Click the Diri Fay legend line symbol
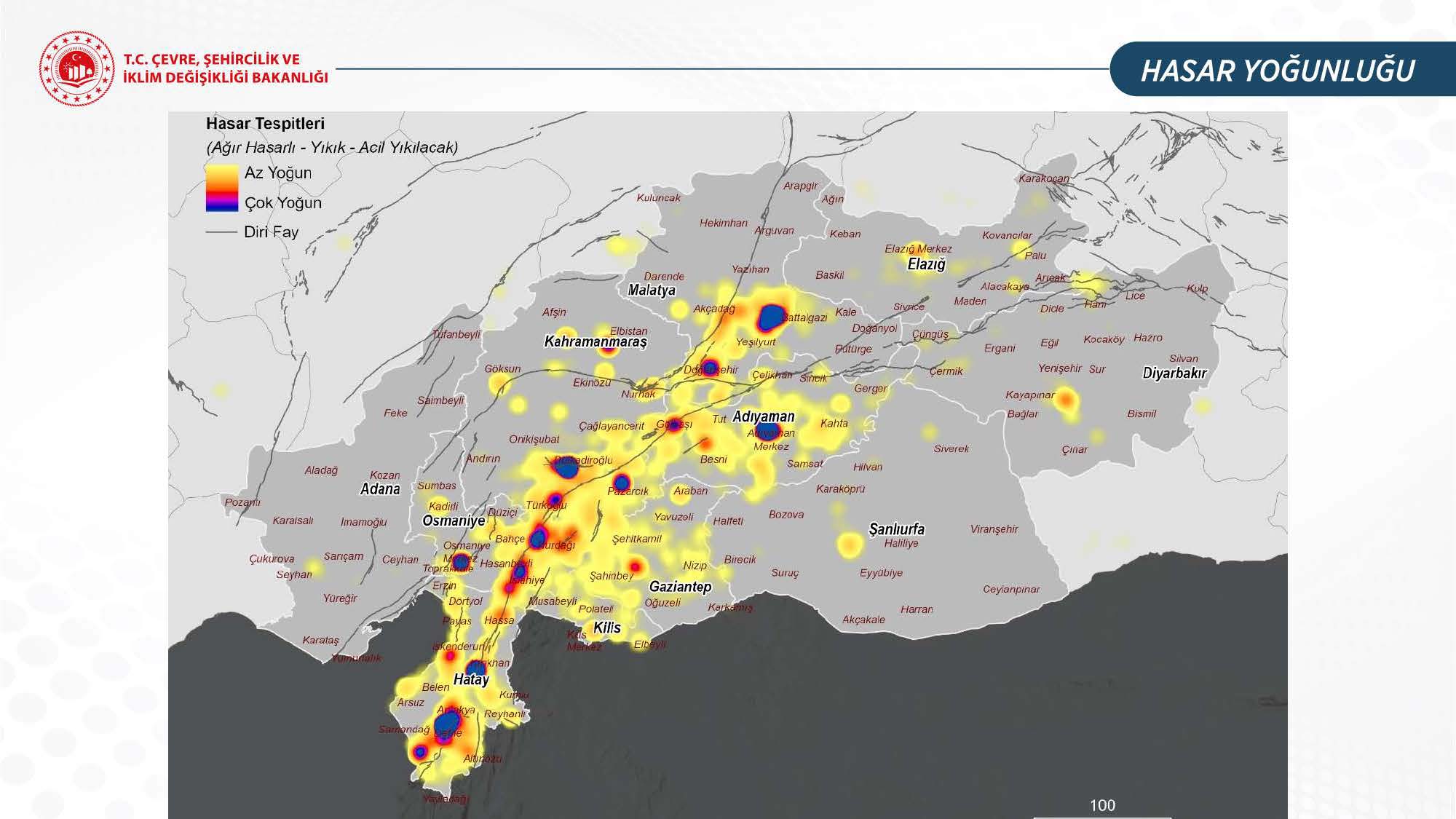Screen dimensions: 1456x819 [221, 232]
